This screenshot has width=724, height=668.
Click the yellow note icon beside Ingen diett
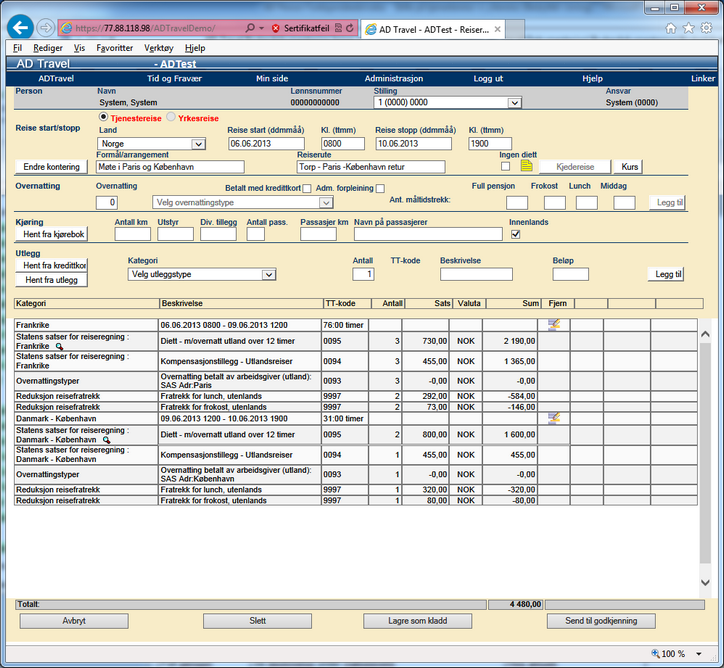tap(527, 166)
